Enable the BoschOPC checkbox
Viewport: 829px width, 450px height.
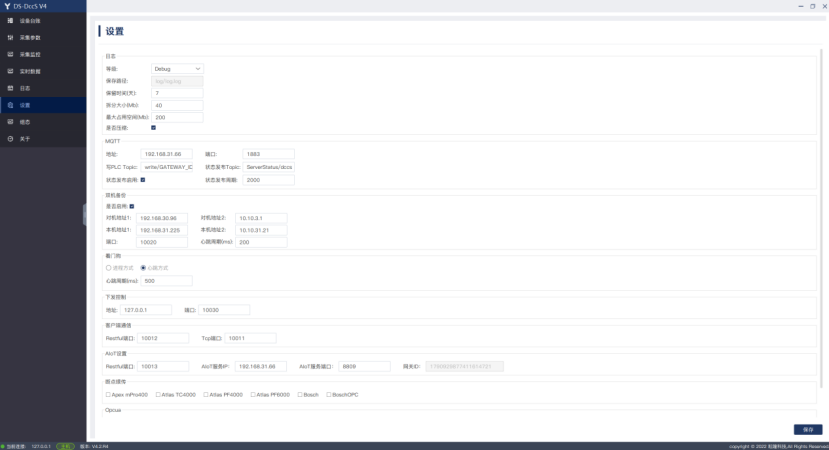(x=328, y=394)
